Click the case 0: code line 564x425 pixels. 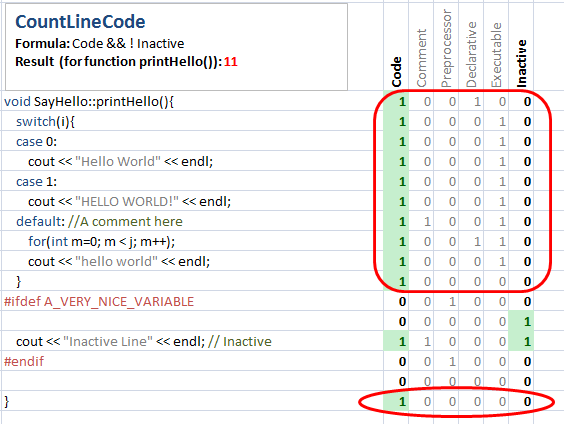pyautogui.click(x=36, y=142)
